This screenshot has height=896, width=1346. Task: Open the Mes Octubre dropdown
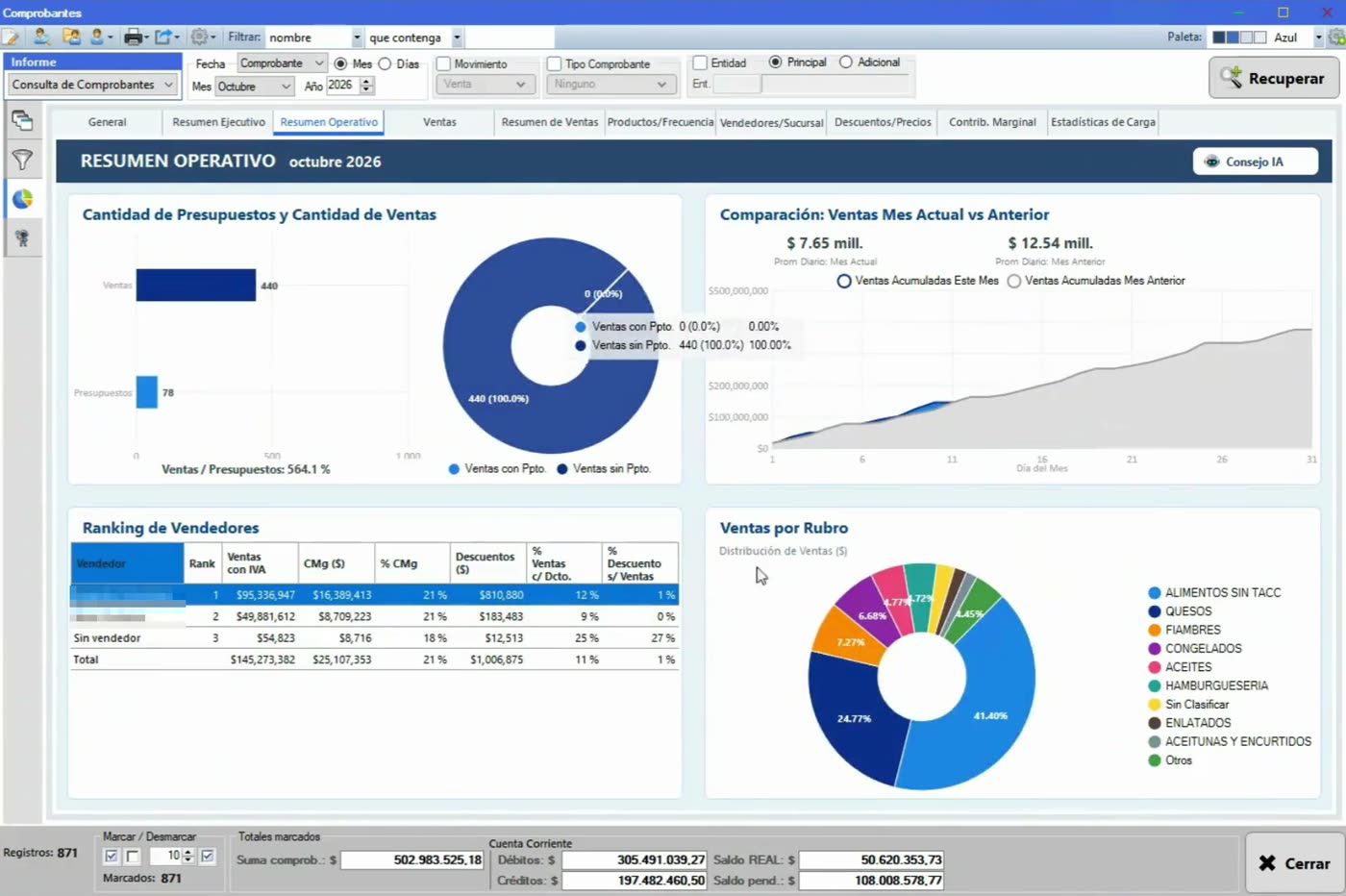pyautogui.click(x=254, y=87)
